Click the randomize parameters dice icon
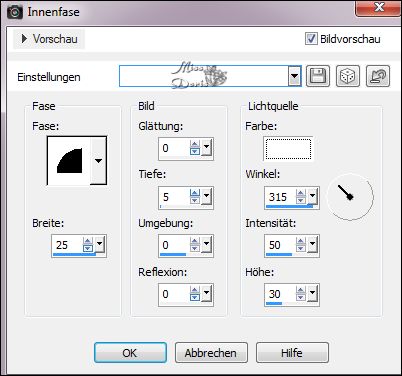This screenshot has width=402, height=376. 348,76
